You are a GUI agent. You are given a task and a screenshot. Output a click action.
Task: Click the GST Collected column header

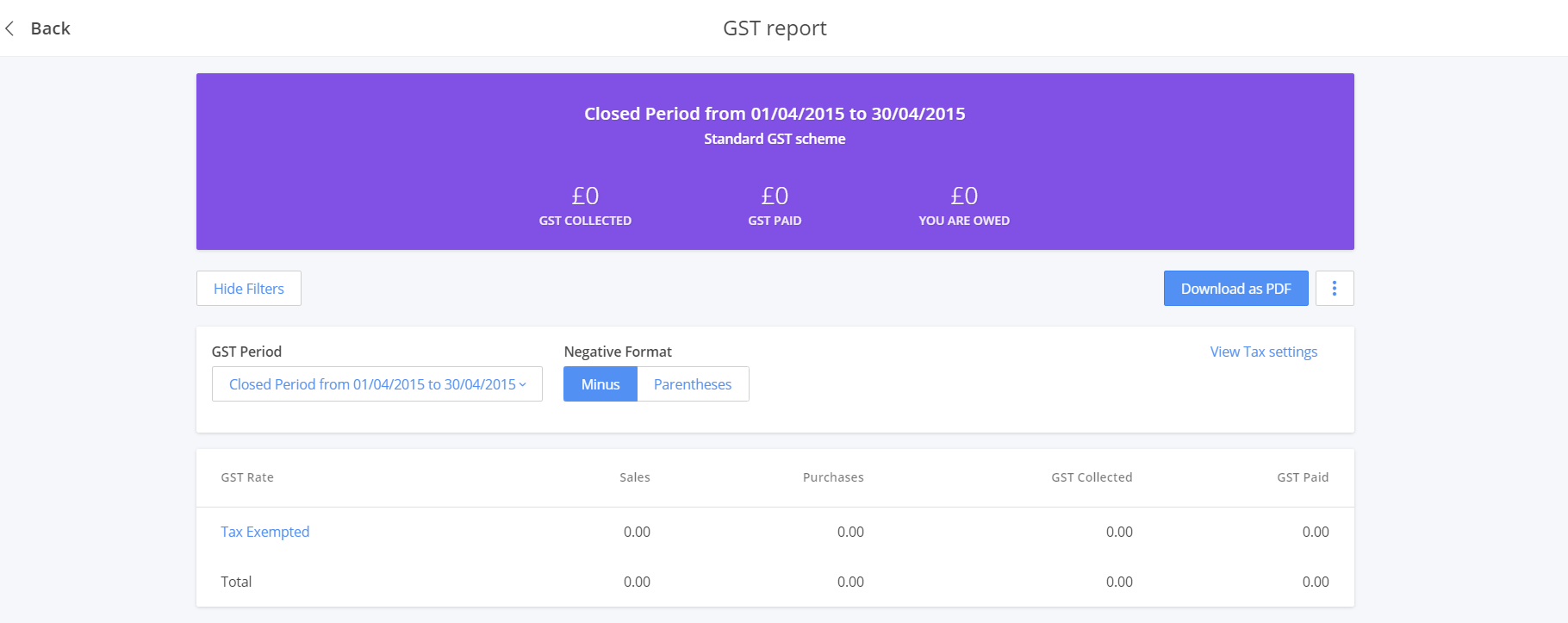(1092, 477)
